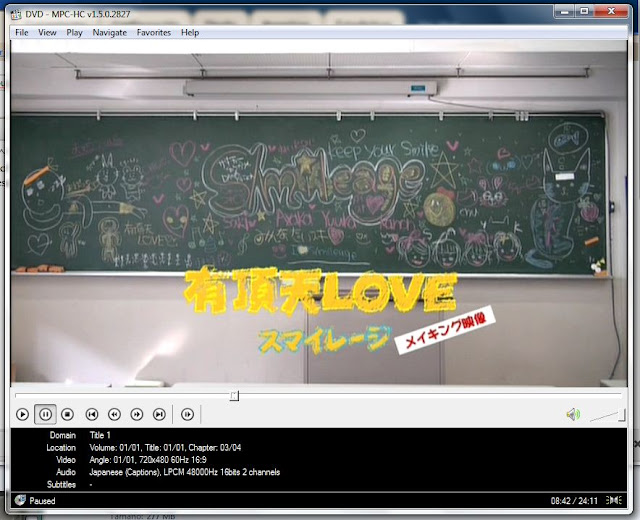Click the Paused status text
This screenshot has width=640, height=520.
[42, 501]
